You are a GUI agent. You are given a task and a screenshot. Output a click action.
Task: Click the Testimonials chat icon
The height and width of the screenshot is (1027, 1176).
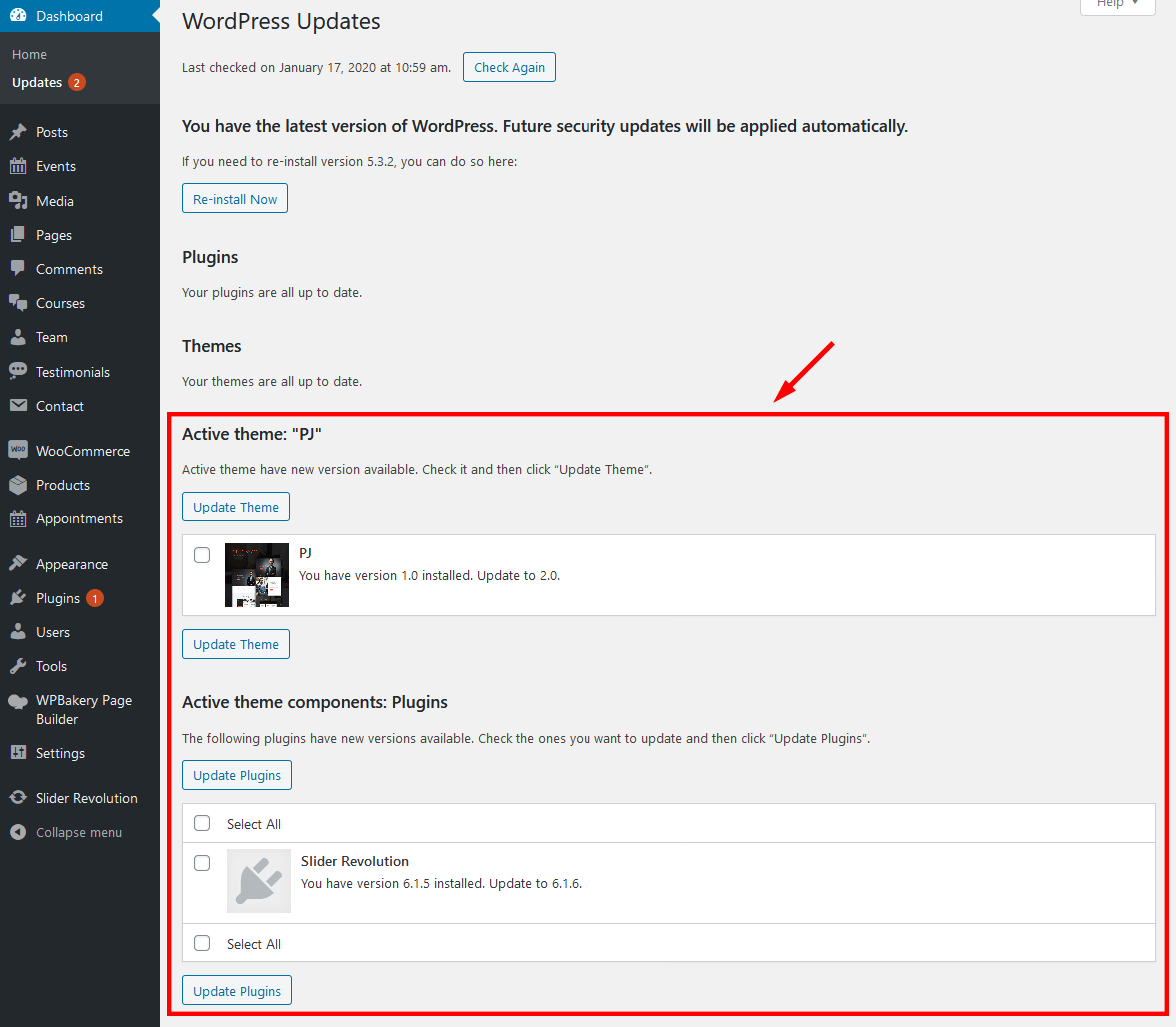18,371
